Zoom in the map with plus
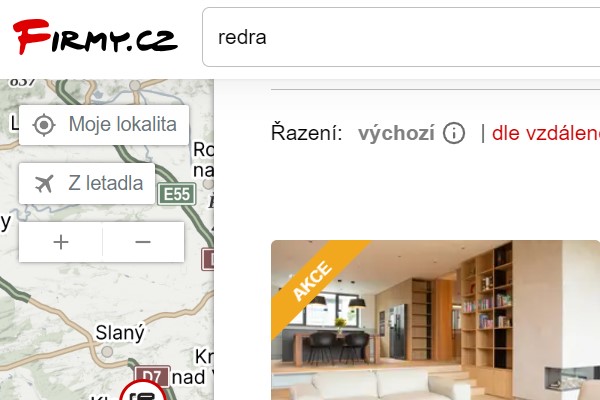Screen dimensions: 600x400 pyautogui.click(x=61, y=242)
